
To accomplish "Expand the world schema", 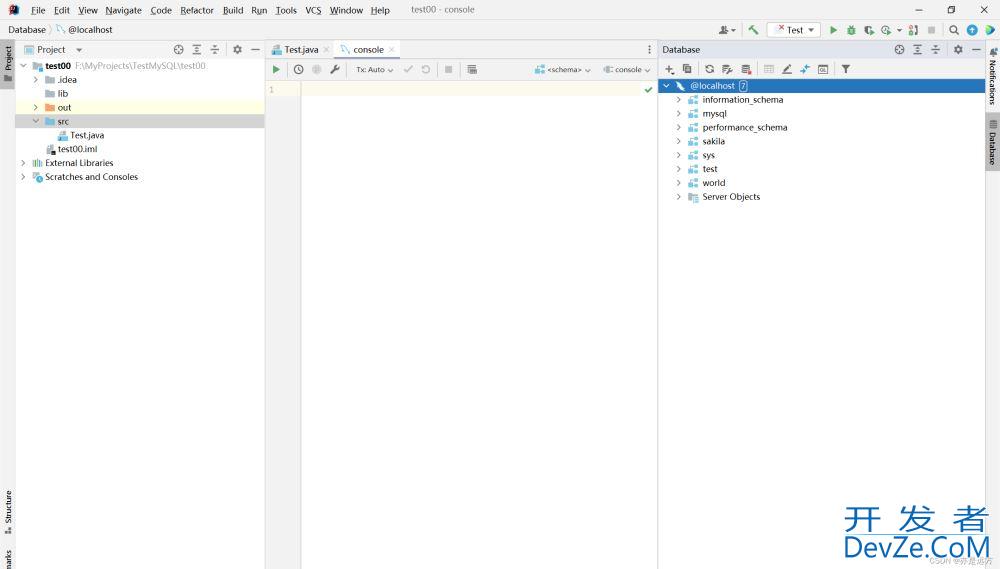I will point(679,182).
